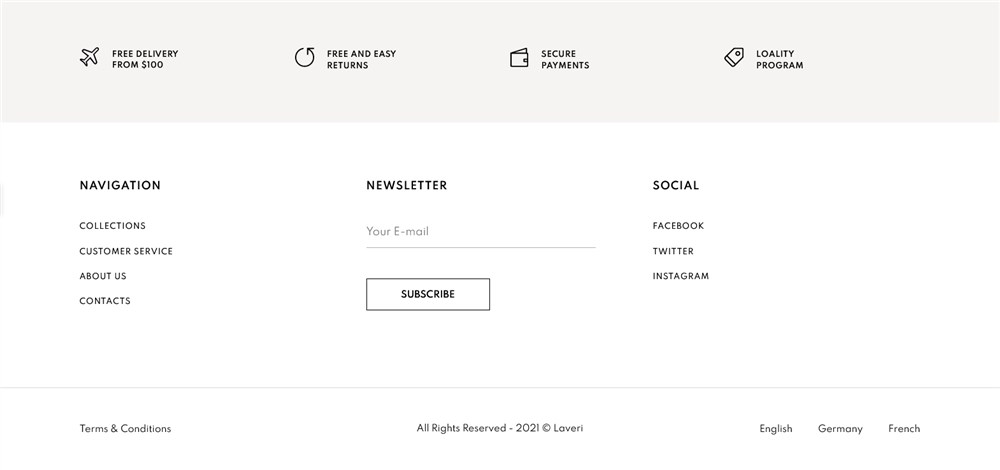The image size is (1000, 470).
Task: Switch site language to Germany
Action: [x=840, y=429]
